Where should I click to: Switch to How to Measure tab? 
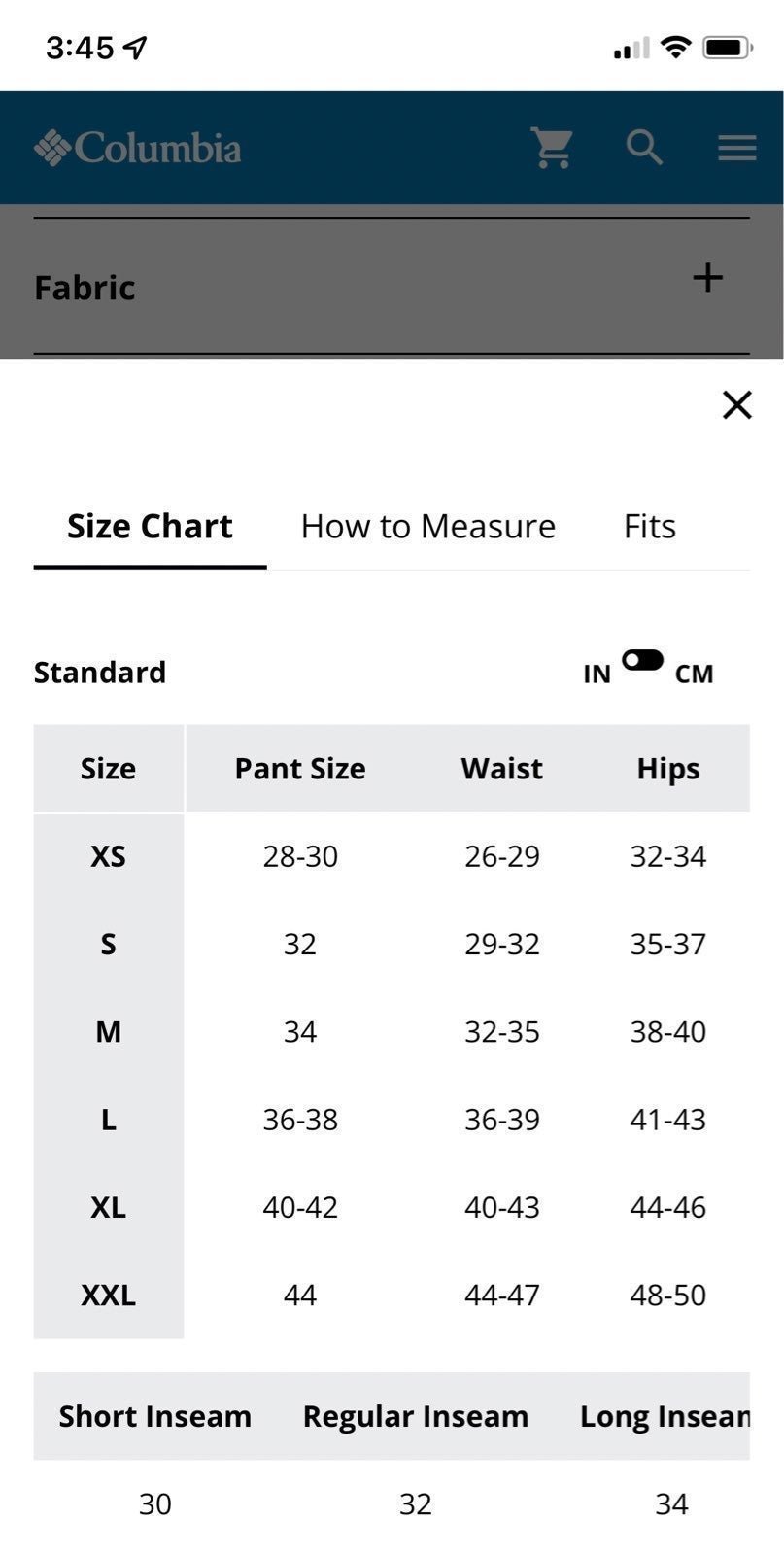coord(428,526)
